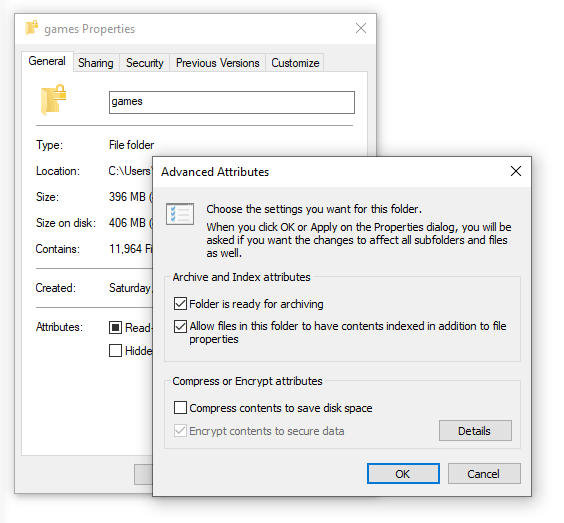Click the Saturday created date value
The height and width of the screenshot is (523, 564).
pyautogui.click(x=130, y=288)
